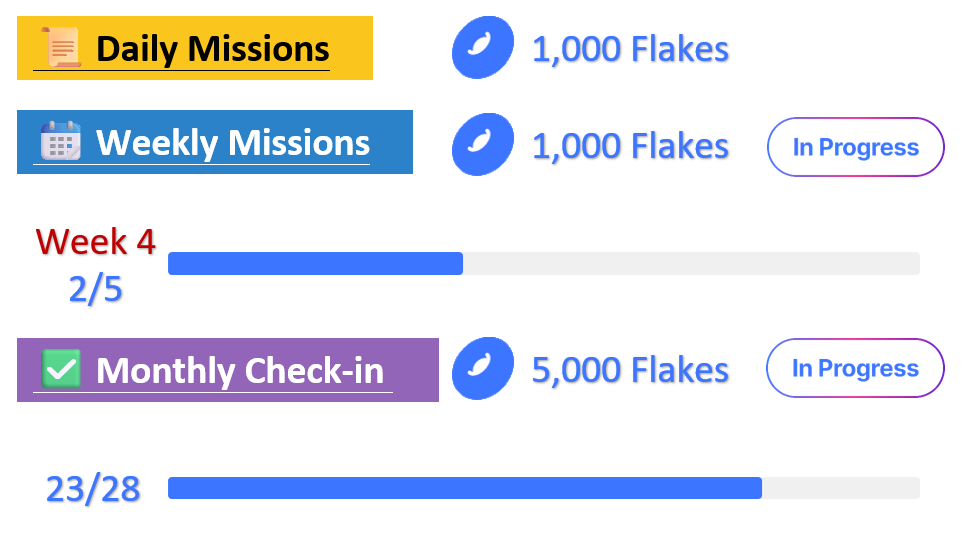Click the 1,000 Flakes reward for Daily Missions
This screenshot has height=538, width=972.
tap(629, 49)
